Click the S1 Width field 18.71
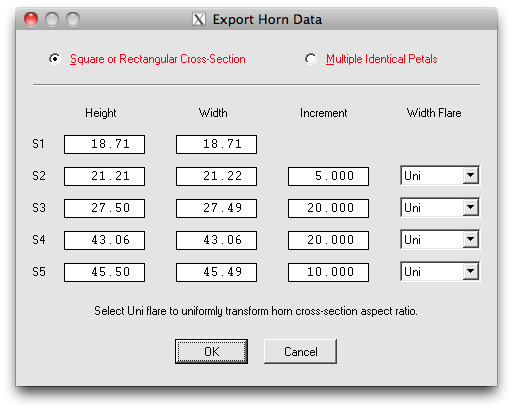Viewport: 513px width, 410px height. [x=216, y=144]
